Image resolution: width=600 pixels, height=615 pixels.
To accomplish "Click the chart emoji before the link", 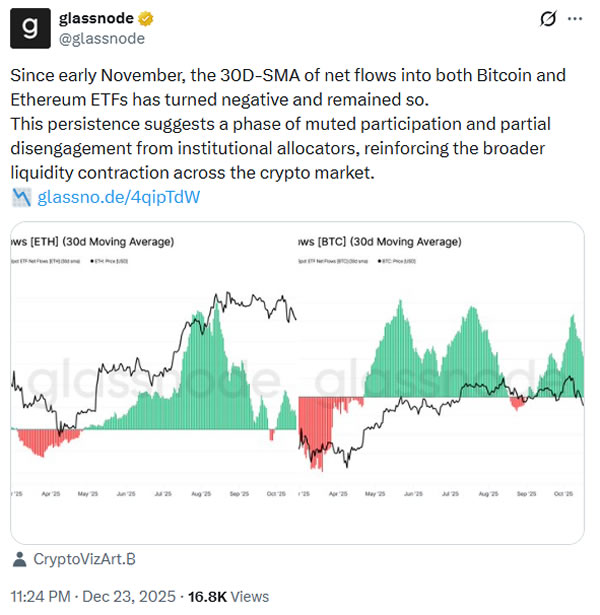I will point(20,196).
